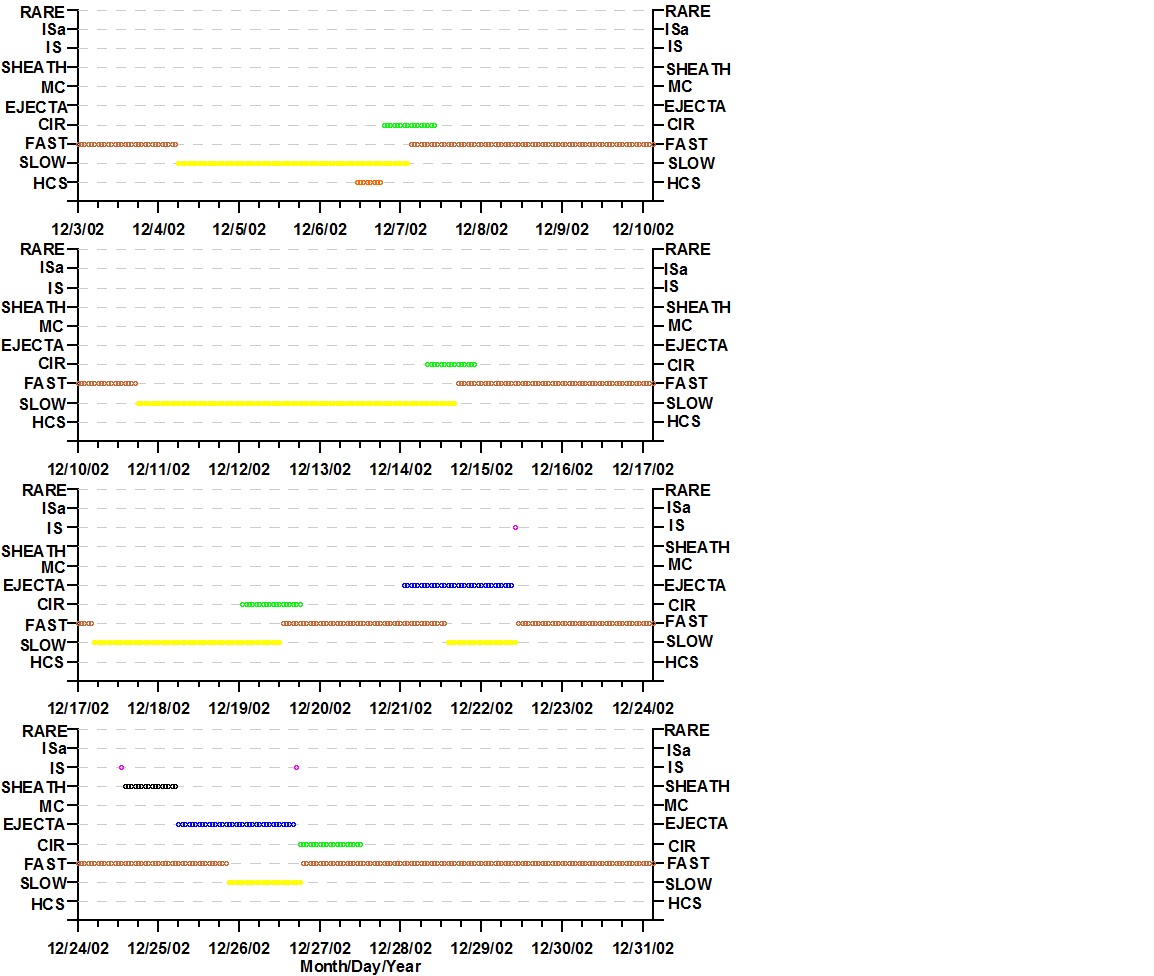
Task: Click the 12/14/02 date label
Action: pyautogui.click(x=400, y=470)
